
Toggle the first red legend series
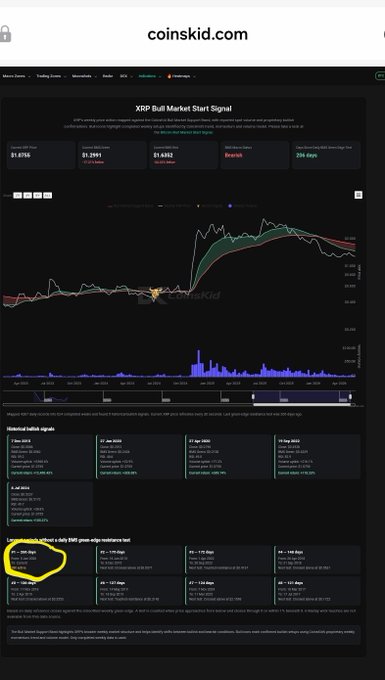coord(130,206)
